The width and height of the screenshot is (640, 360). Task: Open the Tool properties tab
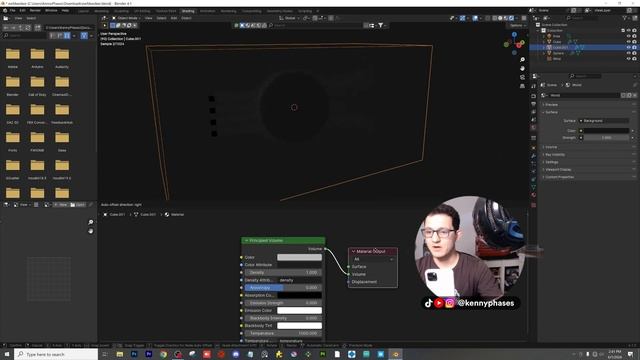point(533,86)
